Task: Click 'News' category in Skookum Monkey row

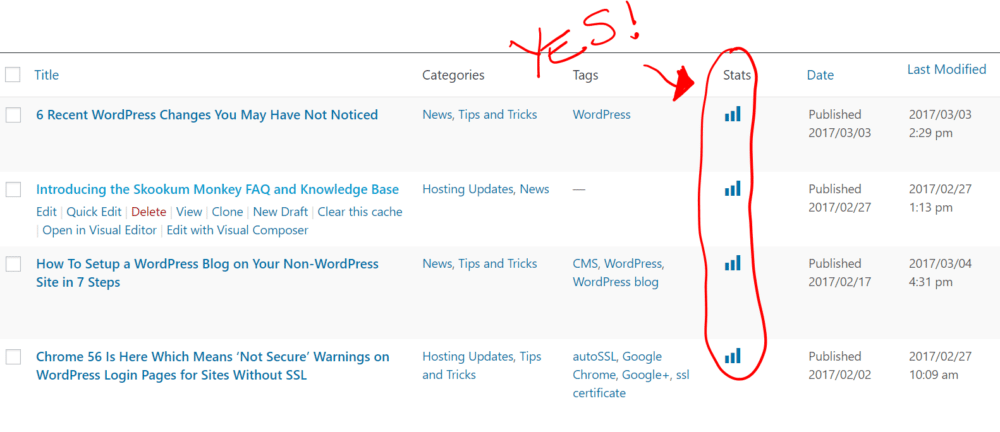Action: coord(534,190)
